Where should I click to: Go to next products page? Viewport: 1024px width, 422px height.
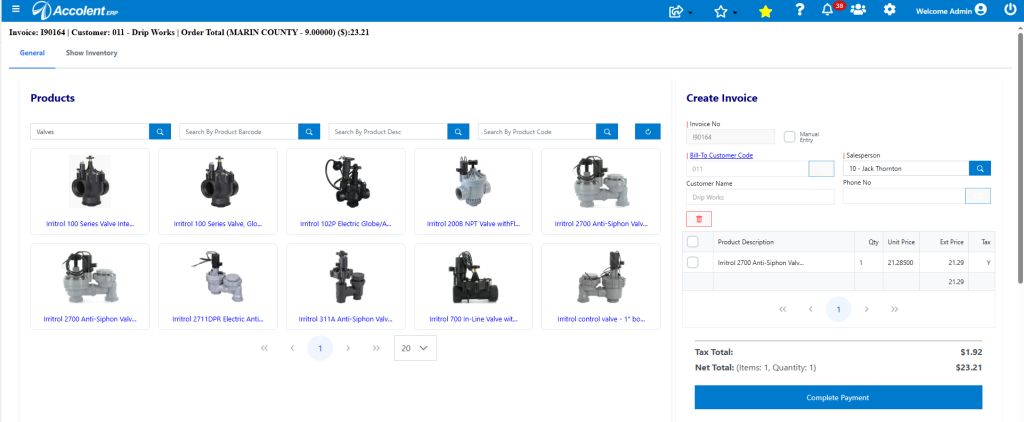(348, 348)
